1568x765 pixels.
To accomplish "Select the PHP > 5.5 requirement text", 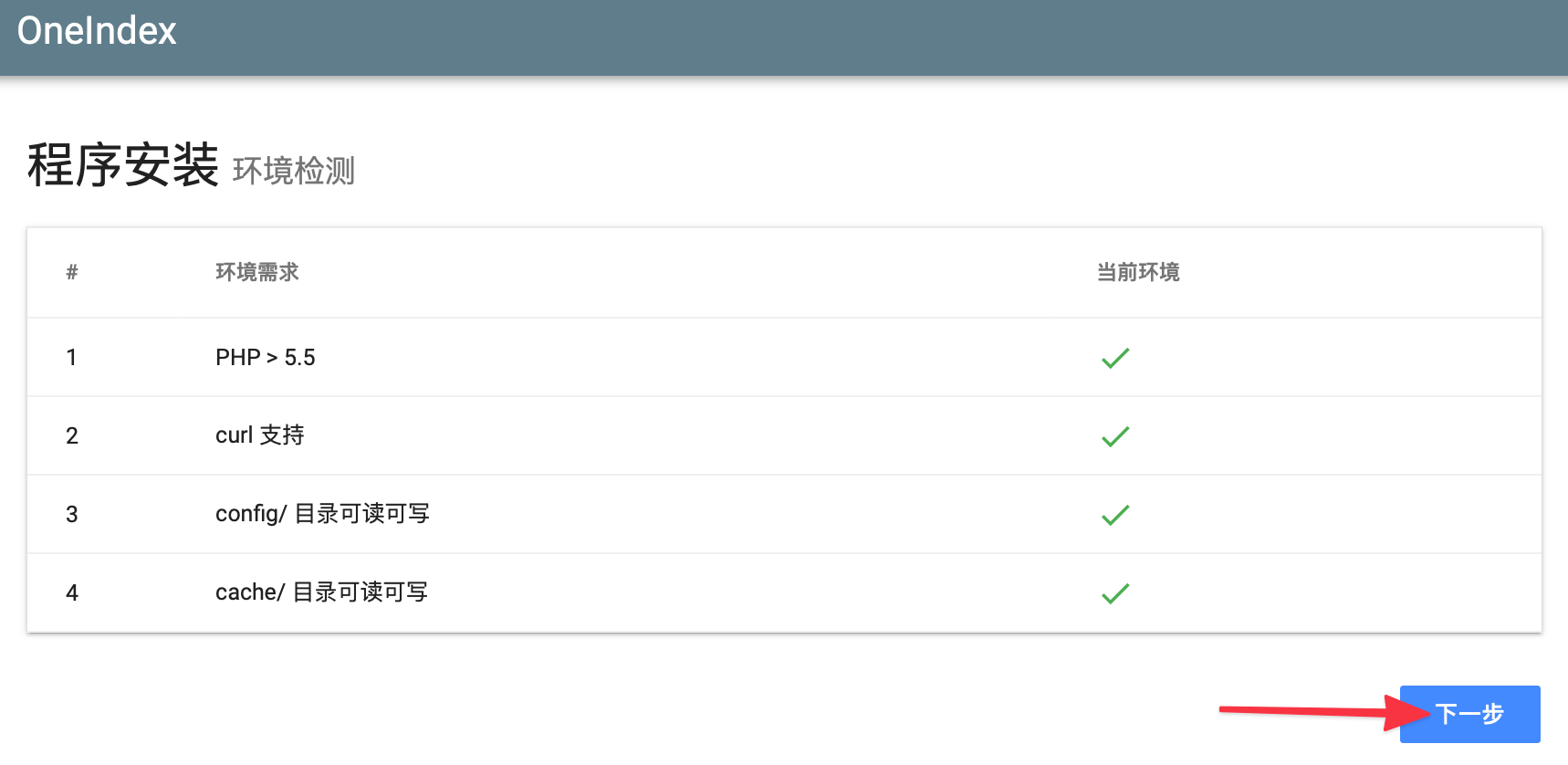I will coord(266,357).
